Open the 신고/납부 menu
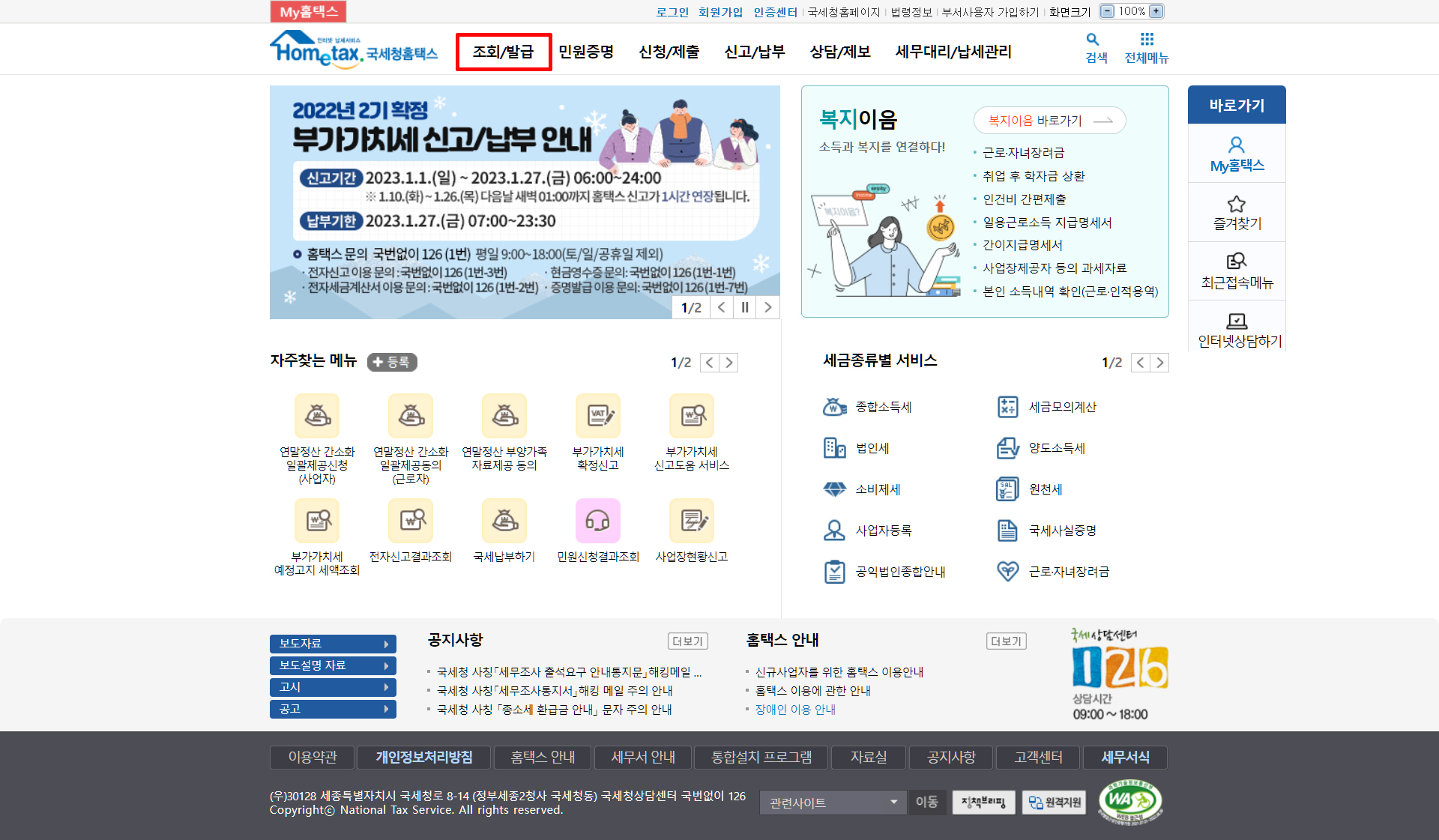 point(754,52)
